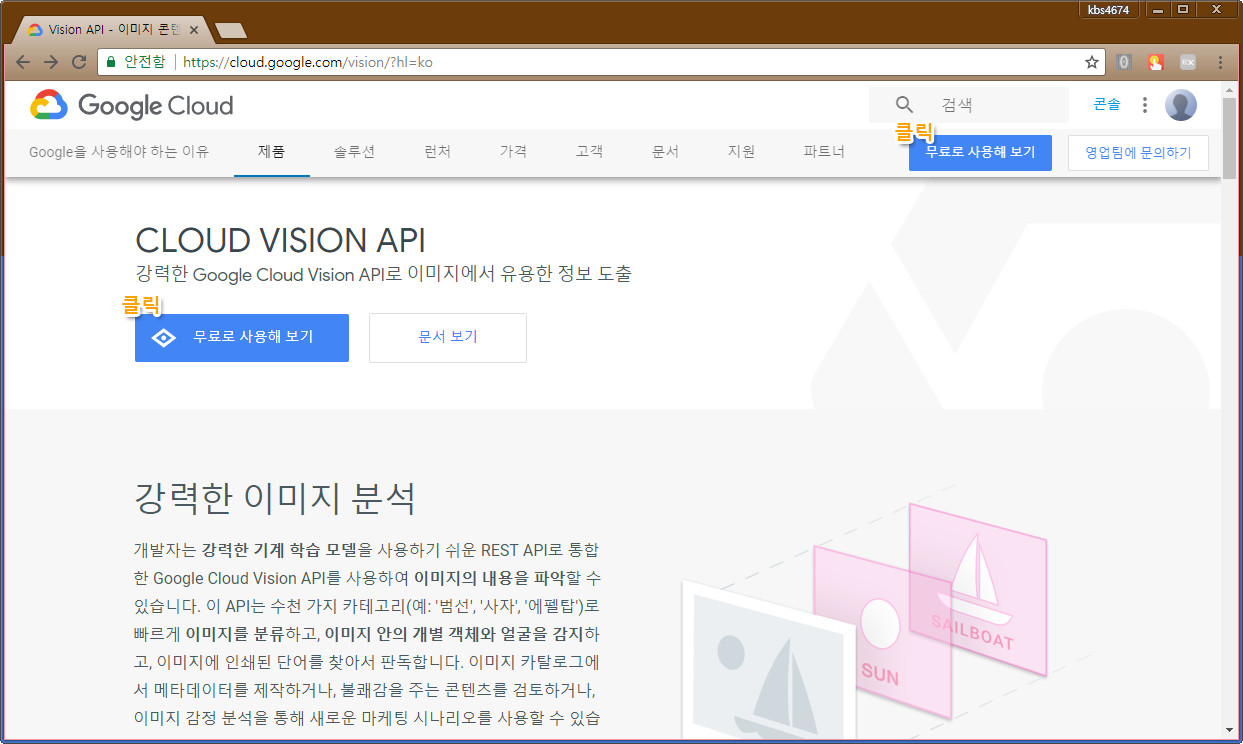The height and width of the screenshot is (744, 1243).
Task: View site security padlock info
Action: (111, 62)
